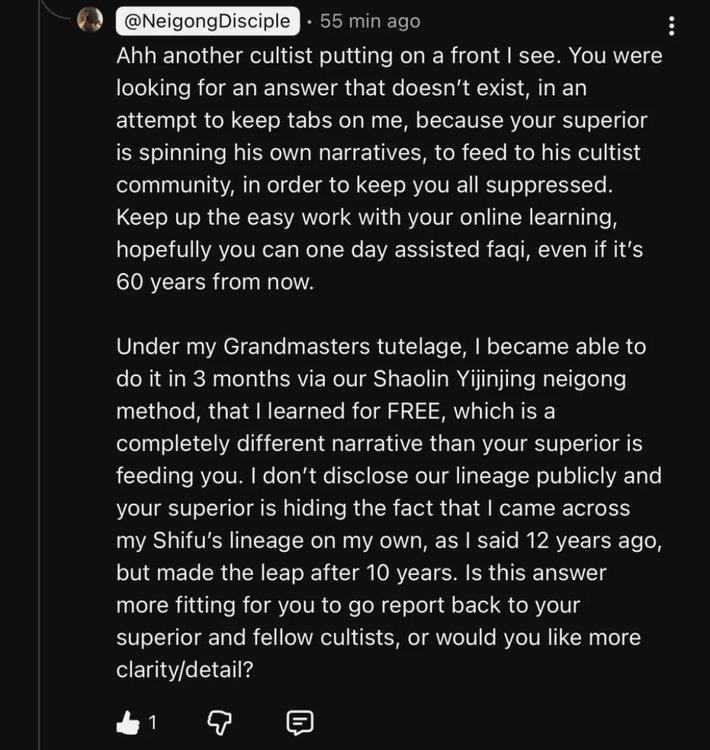Visit the @NeigongDisciple channel handle
Image resolution: width=710 pixels, height=750 pixels.
pyautogui.click(x=209, y=21)
